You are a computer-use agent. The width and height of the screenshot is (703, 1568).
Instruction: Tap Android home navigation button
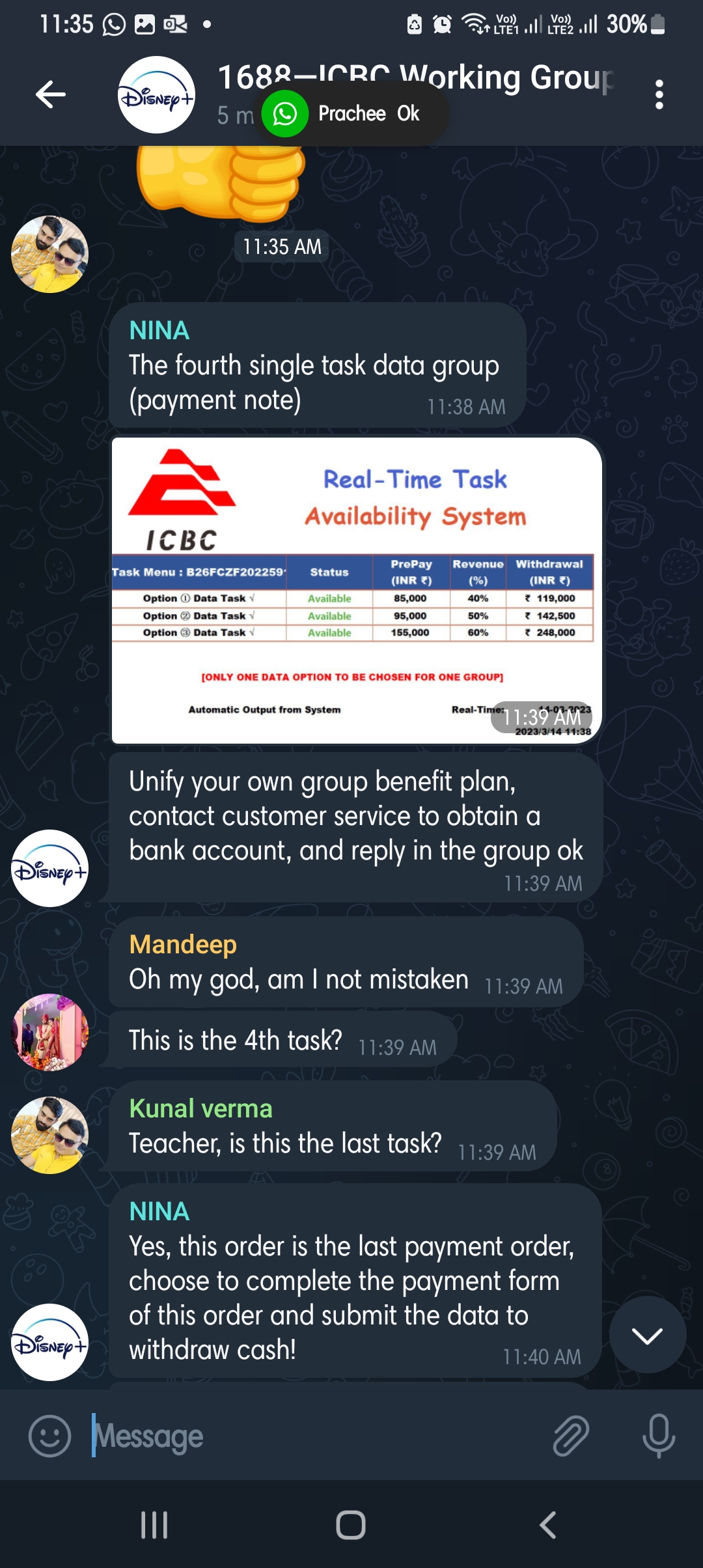(351, 1525)
